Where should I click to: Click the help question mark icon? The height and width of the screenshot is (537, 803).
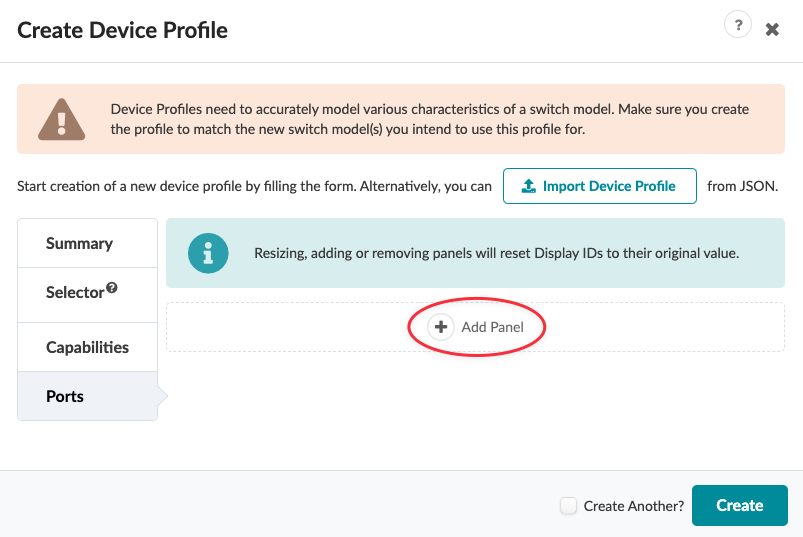point(737,26)
